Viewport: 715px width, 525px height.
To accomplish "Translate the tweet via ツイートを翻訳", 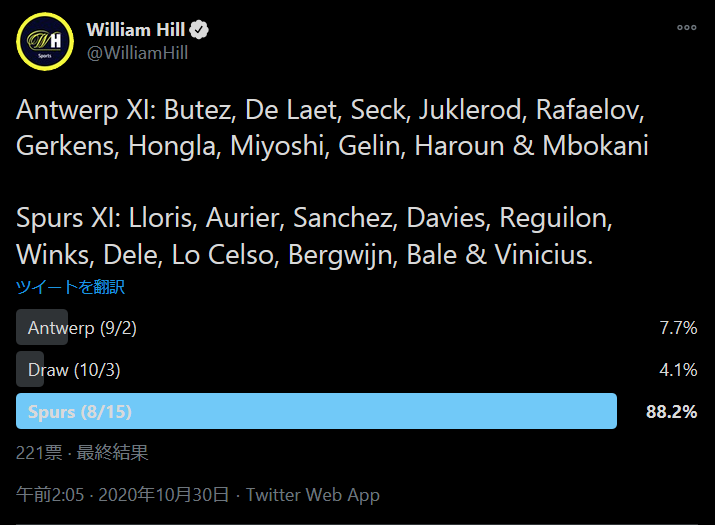I will click(x=70, y=287).
